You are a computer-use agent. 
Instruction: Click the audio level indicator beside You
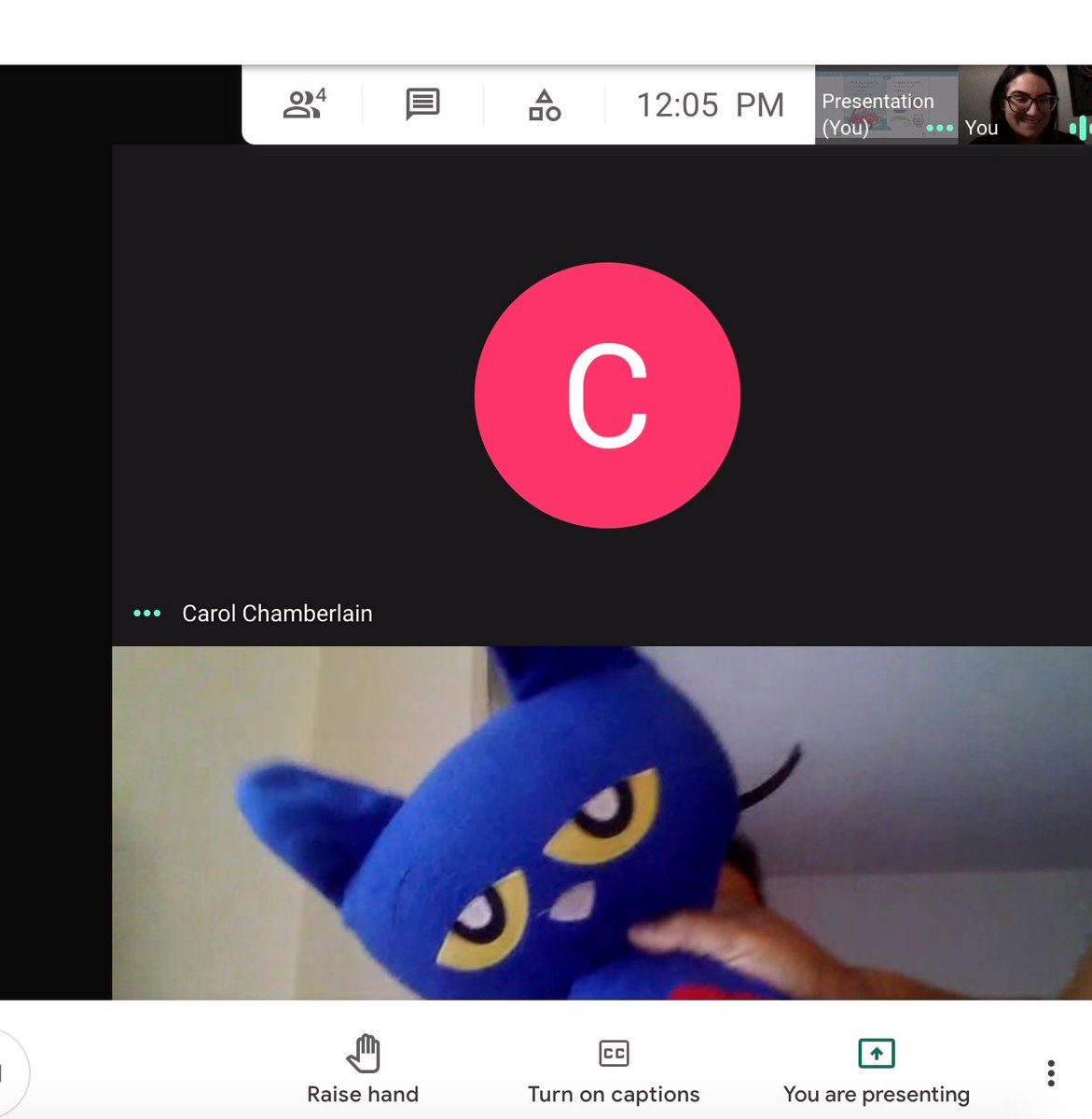(1079, 128)
